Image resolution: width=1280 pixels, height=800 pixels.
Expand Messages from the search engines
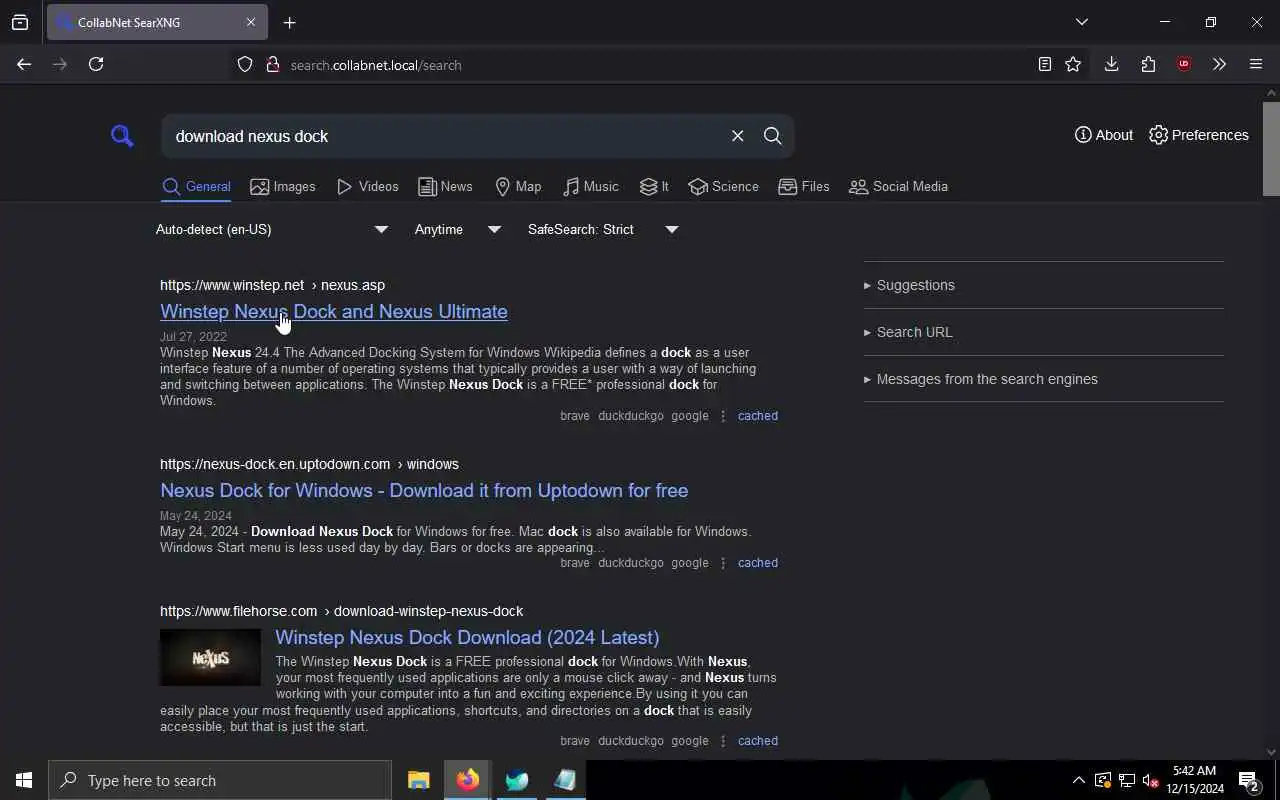tap(1043, 379)
